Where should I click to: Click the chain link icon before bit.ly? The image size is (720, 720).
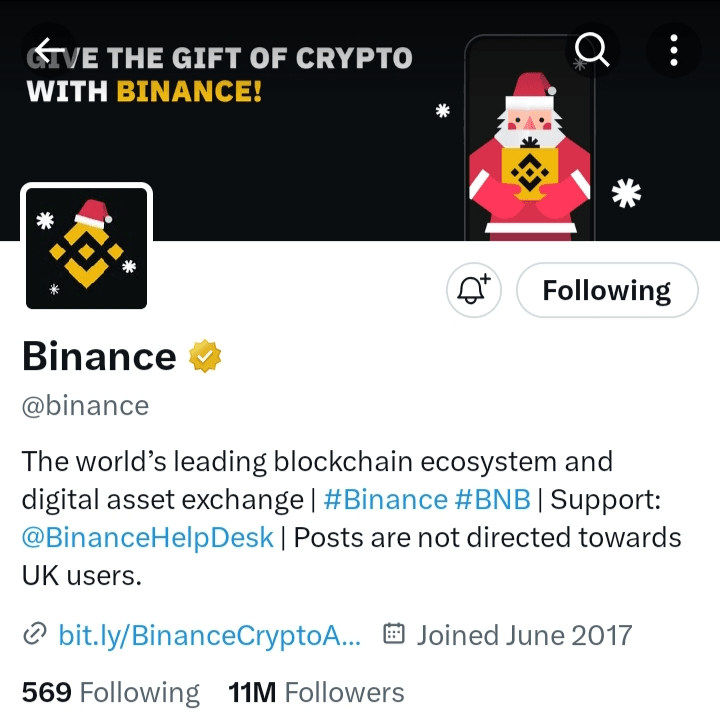point(36,635)
